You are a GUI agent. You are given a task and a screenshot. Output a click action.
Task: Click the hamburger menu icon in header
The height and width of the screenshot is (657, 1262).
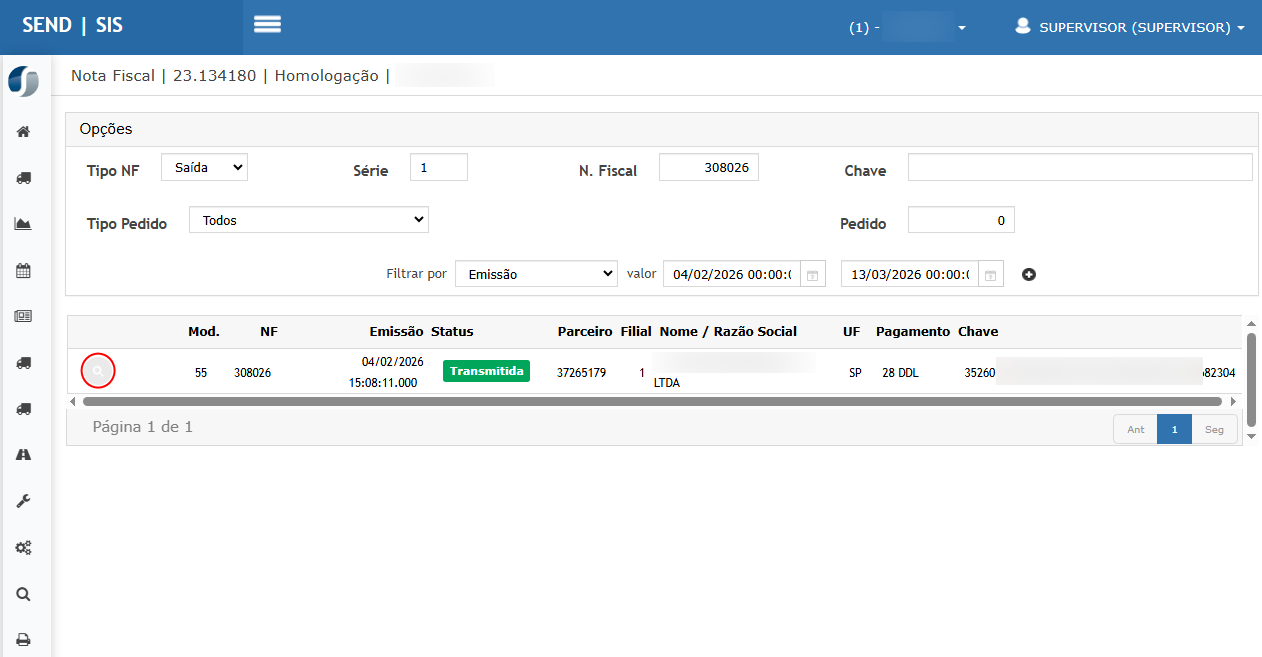click(267, 25)
